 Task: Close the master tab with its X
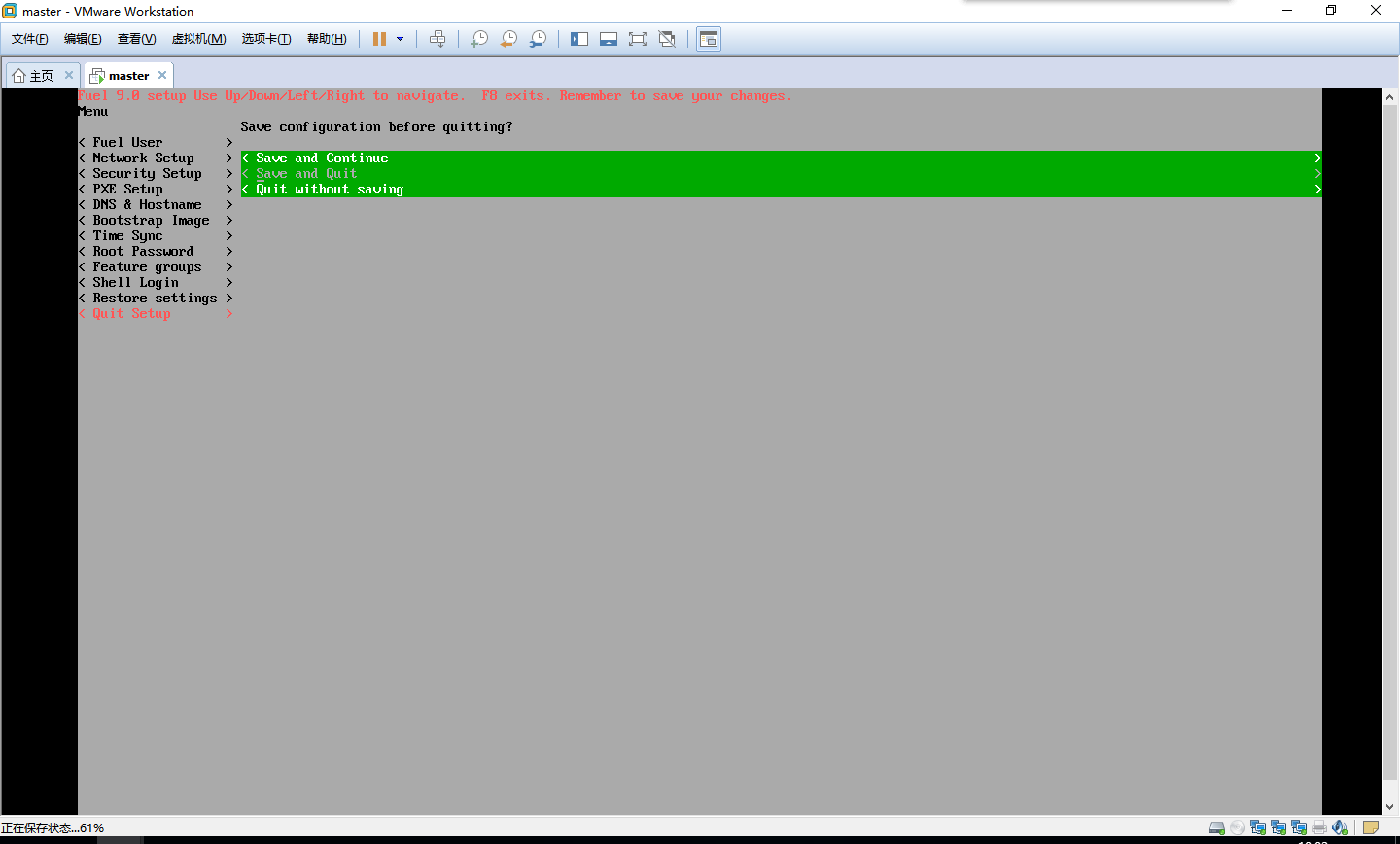(162, 75)
